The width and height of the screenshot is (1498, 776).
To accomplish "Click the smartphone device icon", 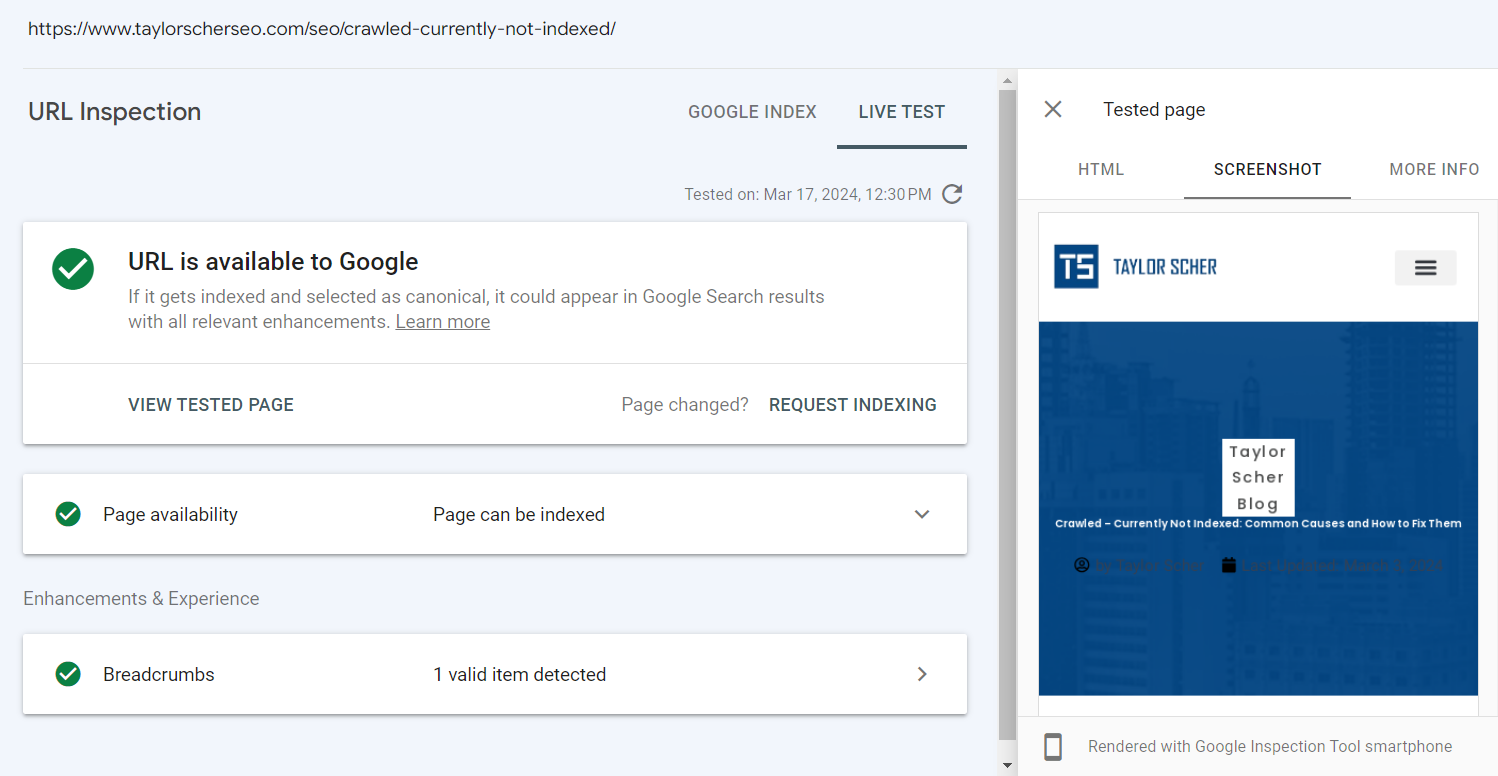I will pyautogui.click(x=1052, y=747).
